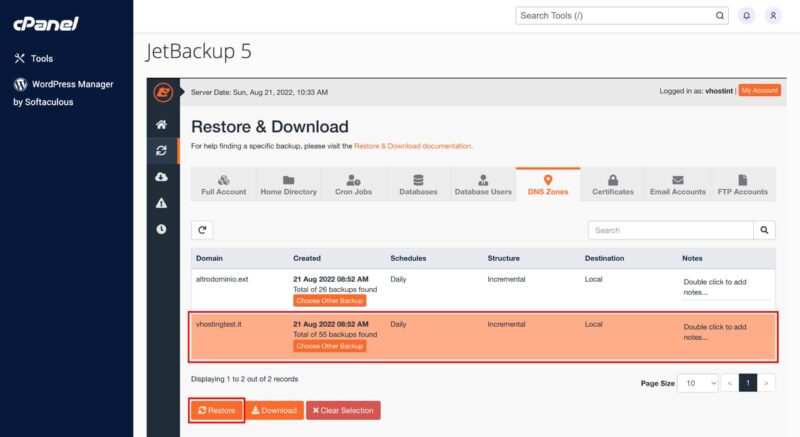This screenshot has width=800, height=437.
Task: Click the Notes column header
Action: pos(692,259)
